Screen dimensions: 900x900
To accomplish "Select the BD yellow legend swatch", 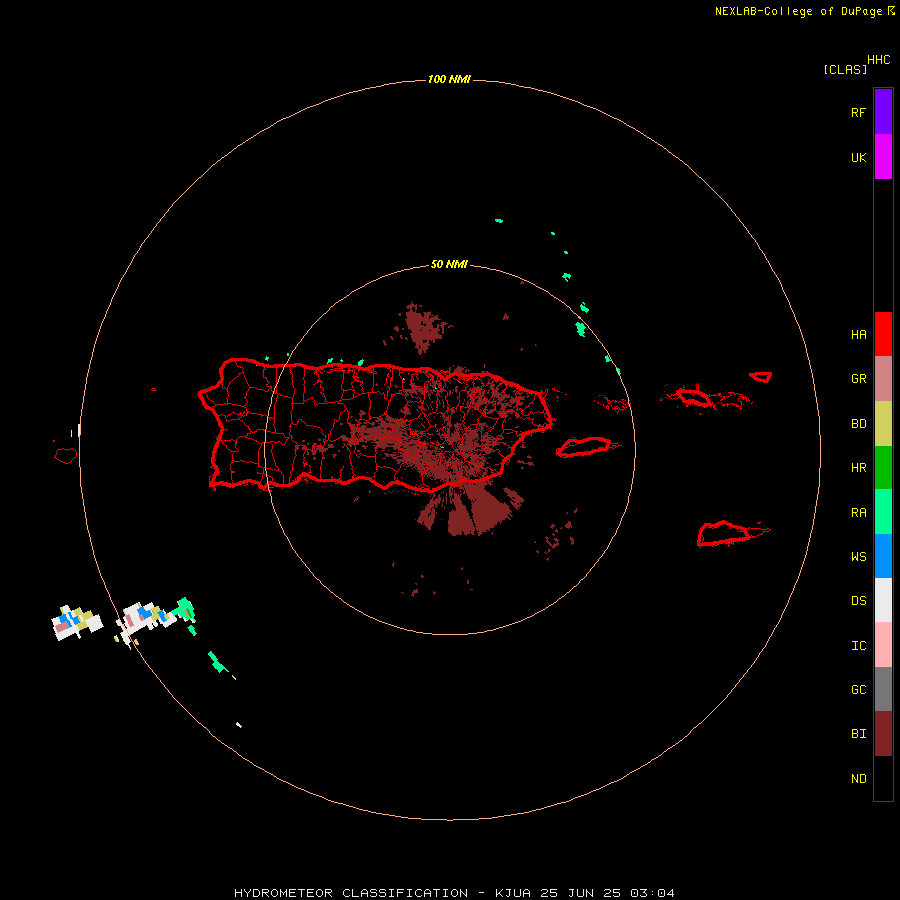I will click(883, 424).
